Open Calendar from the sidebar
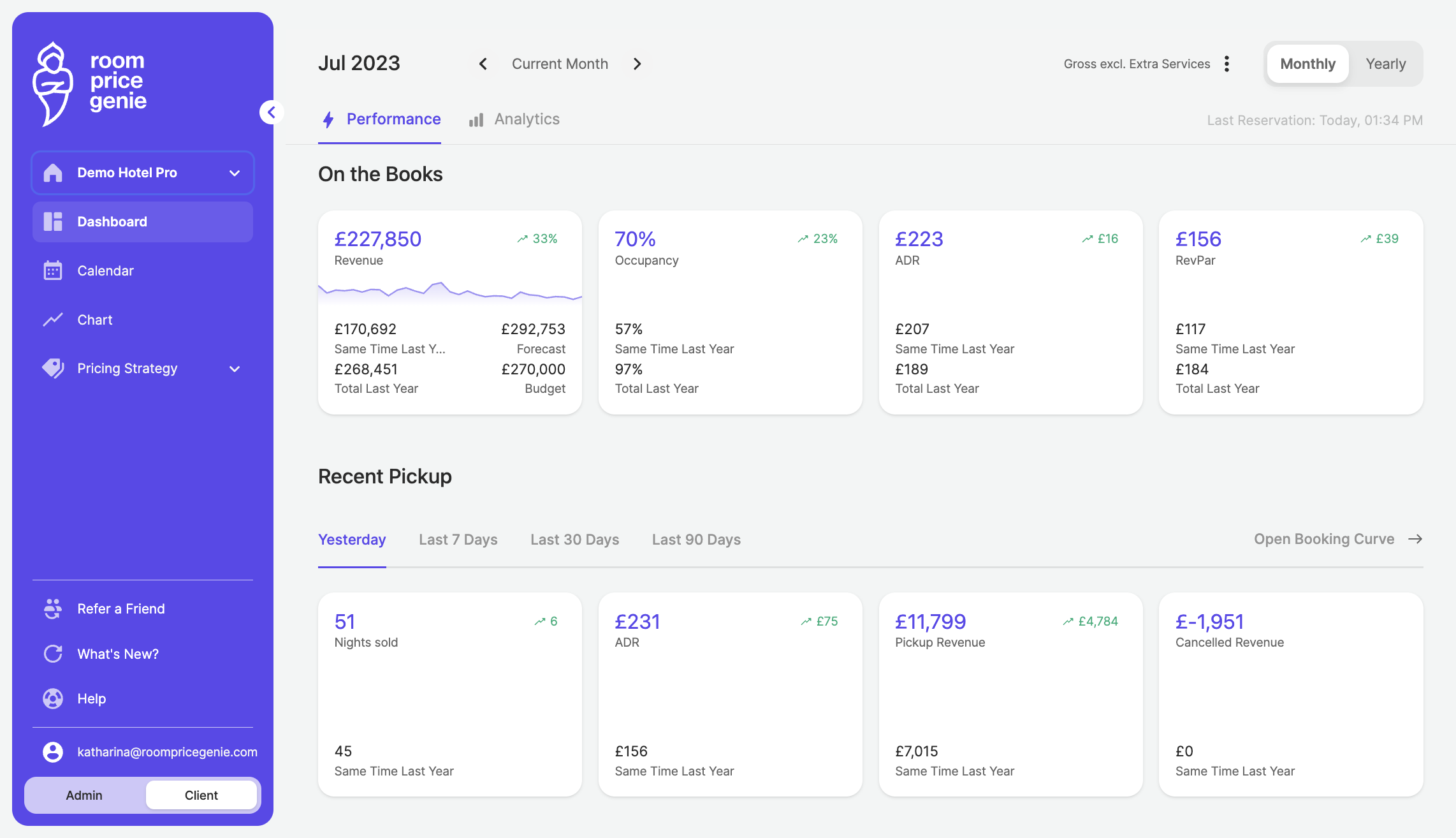Image resolution: width=1456 pixels, height=838 pixels. pos(143,270)
